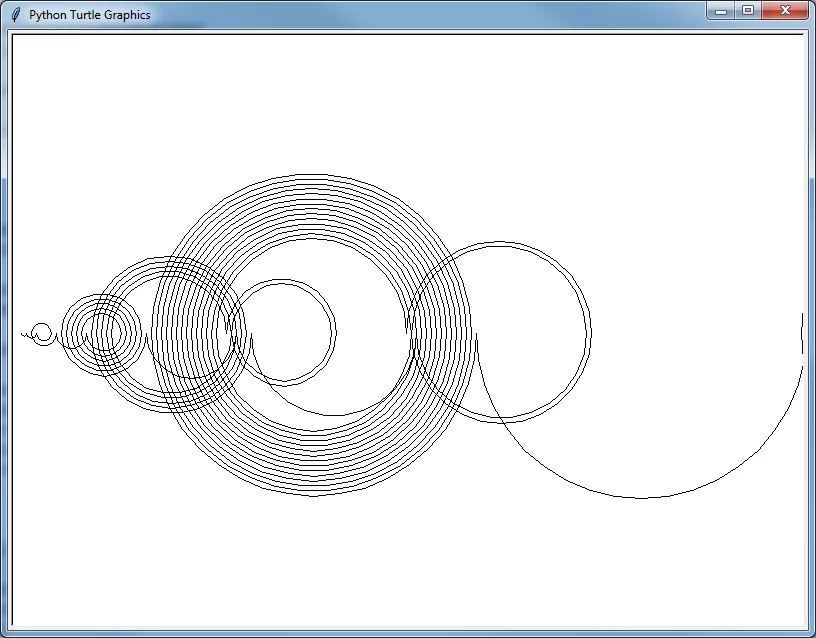Screen dimensions: 816x638
Task: Maximize the Python Turtle Graphics window
Action: pyautogui.click(x=748, y=10)
